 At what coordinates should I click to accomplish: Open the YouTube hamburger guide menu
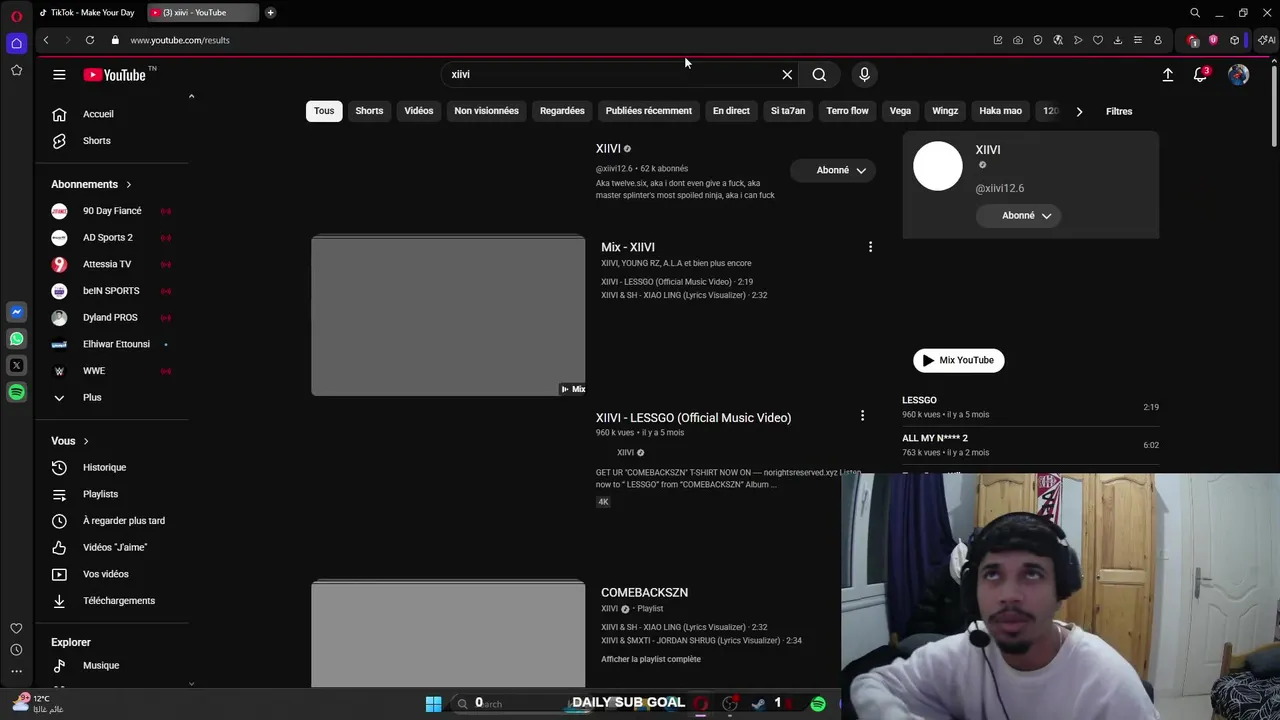[x=59, y=75]
